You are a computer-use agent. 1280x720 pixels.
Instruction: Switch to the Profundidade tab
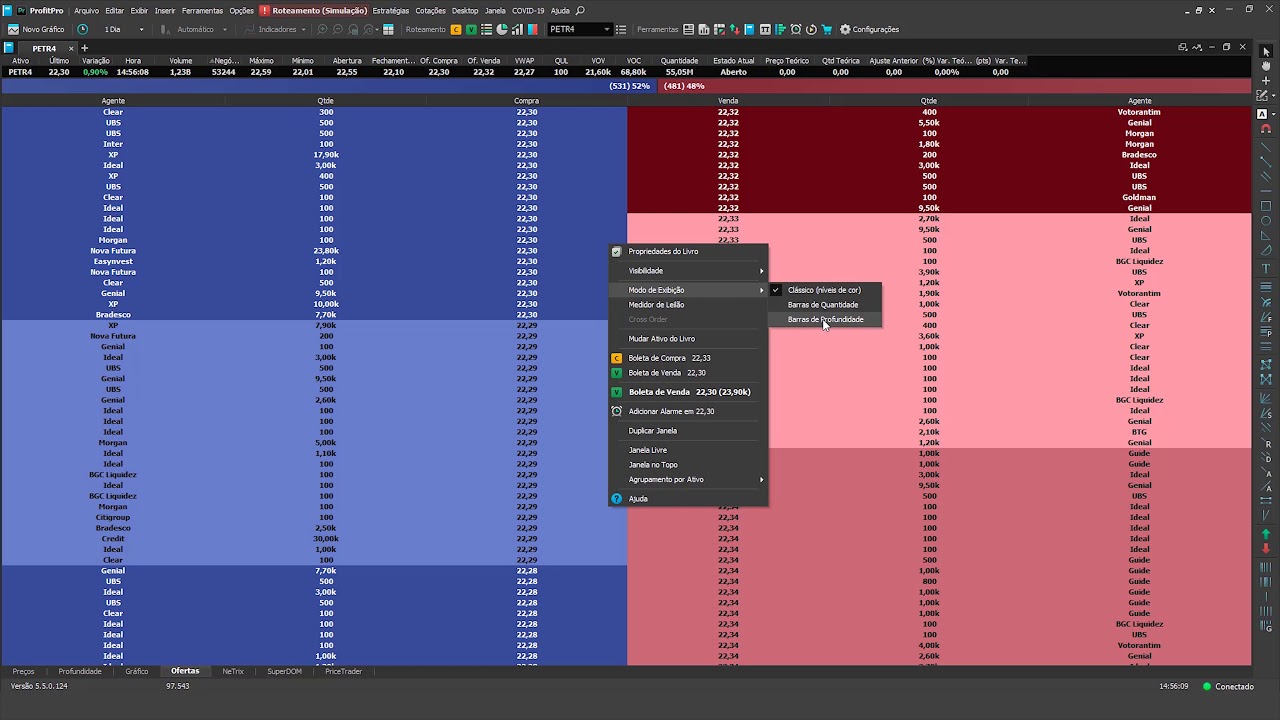tap(80, 672)
